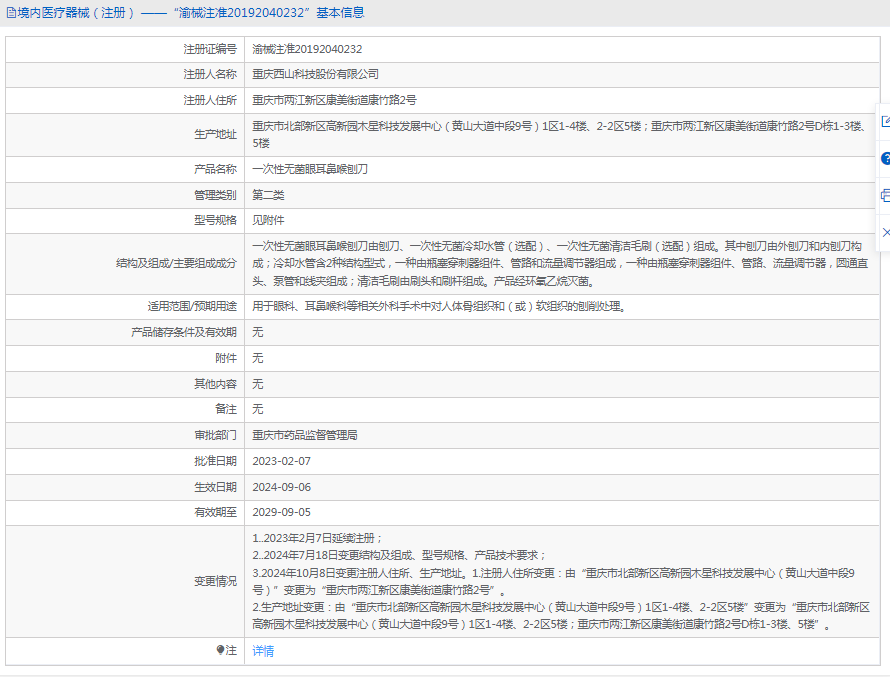The width and height of the screenshot is (890, 677).
Task: Click the expiry date 2029-09-05
Action: click(281, 512)
